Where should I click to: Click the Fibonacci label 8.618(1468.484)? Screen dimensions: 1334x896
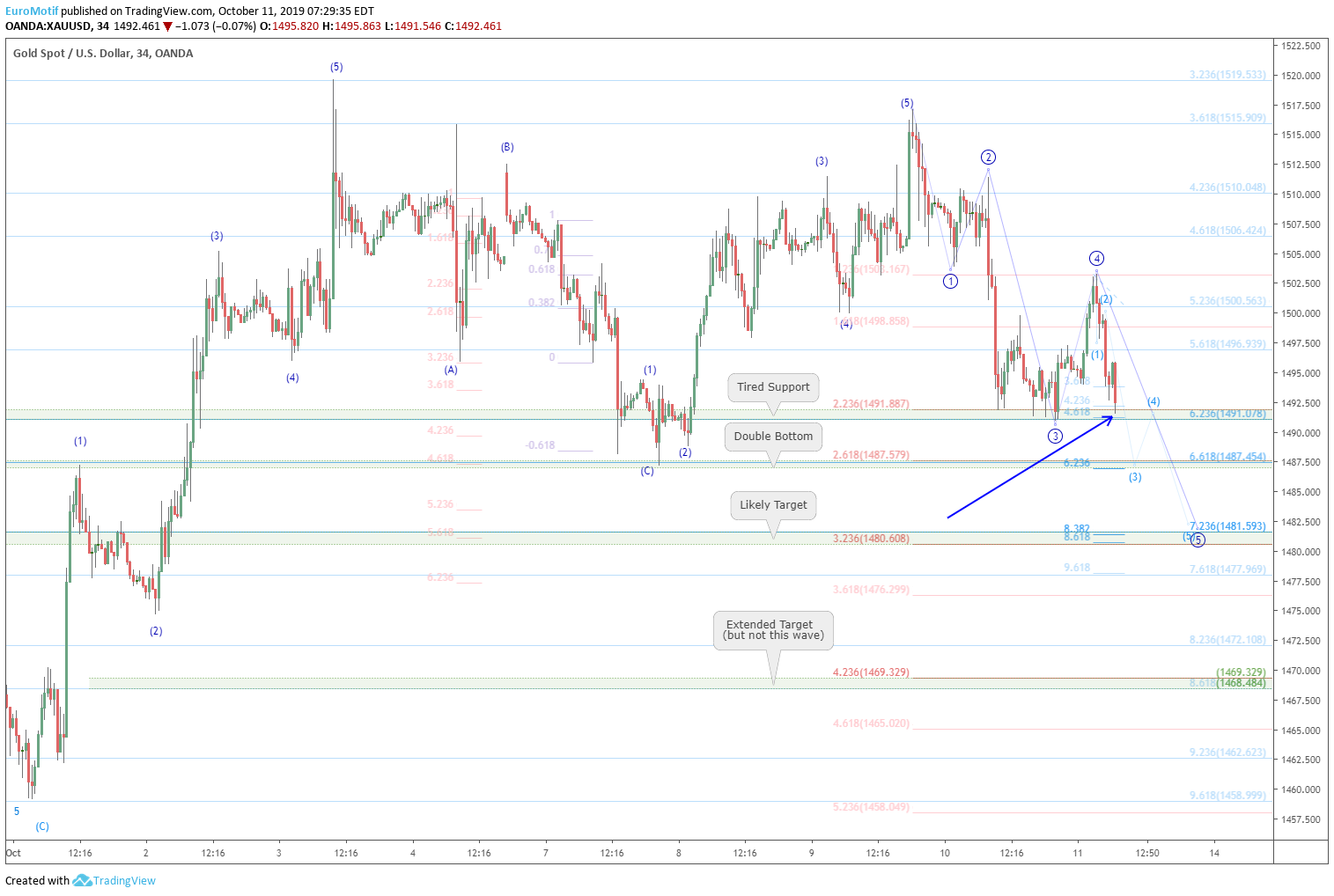(x=1227, y=683)
